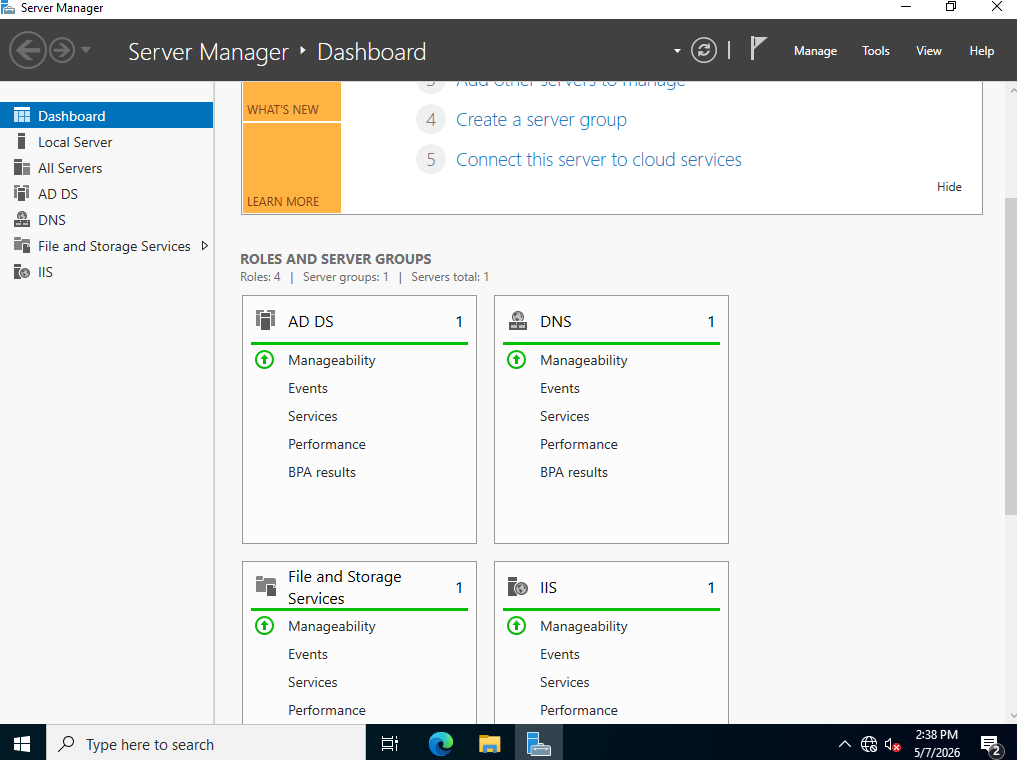Open the navigation history dropdown arrow
This screenshot has height=760, width=1017.
[86, 51]
